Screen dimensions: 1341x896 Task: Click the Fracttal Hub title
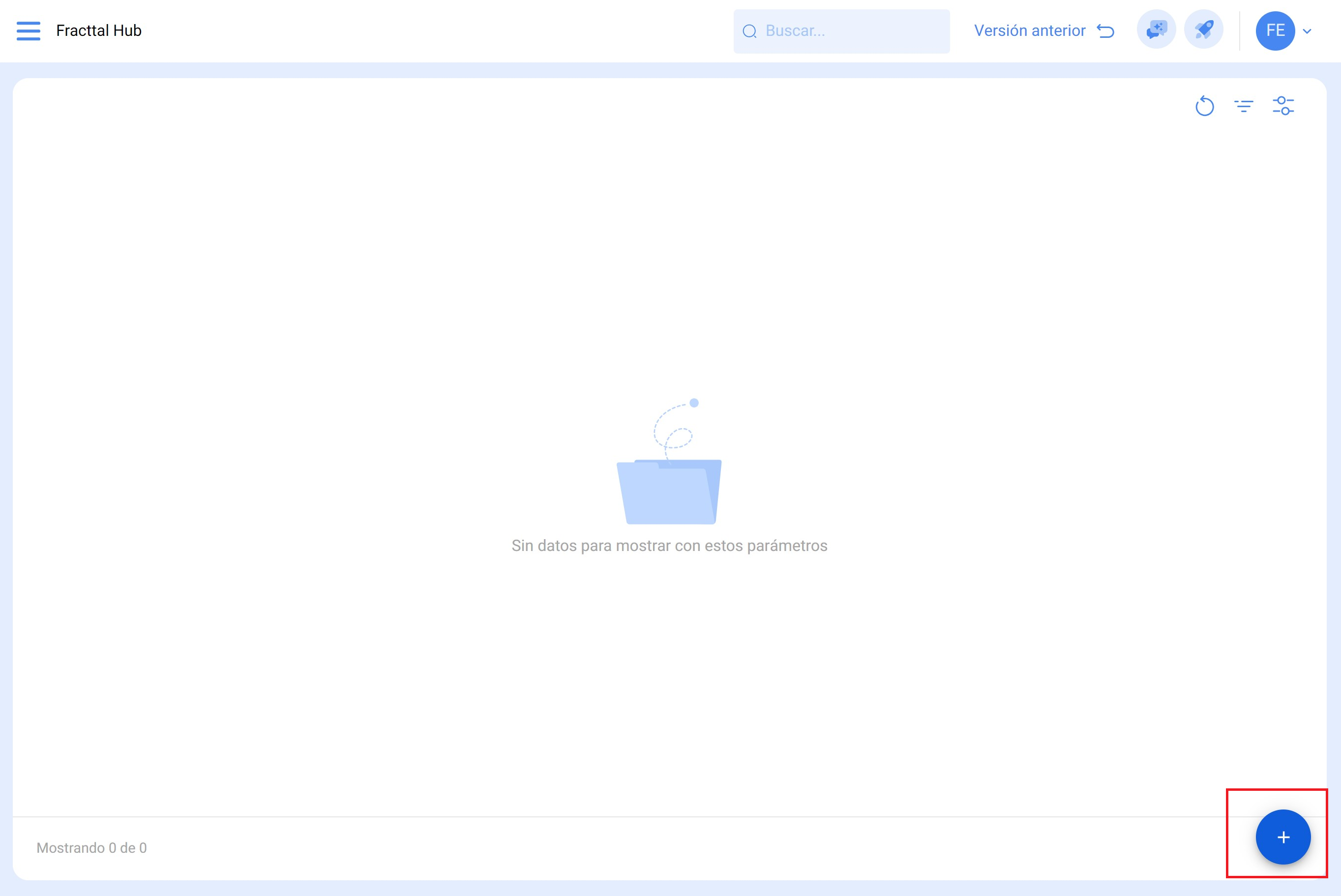(x=99, y=31)
